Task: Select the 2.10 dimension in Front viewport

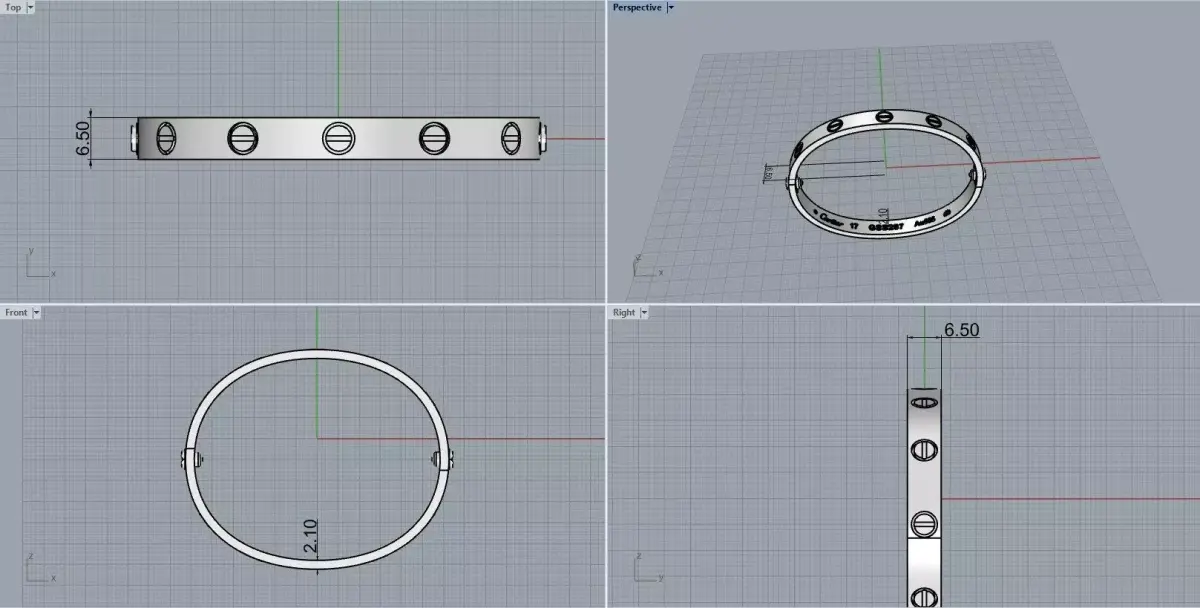Action: (309, 536)
